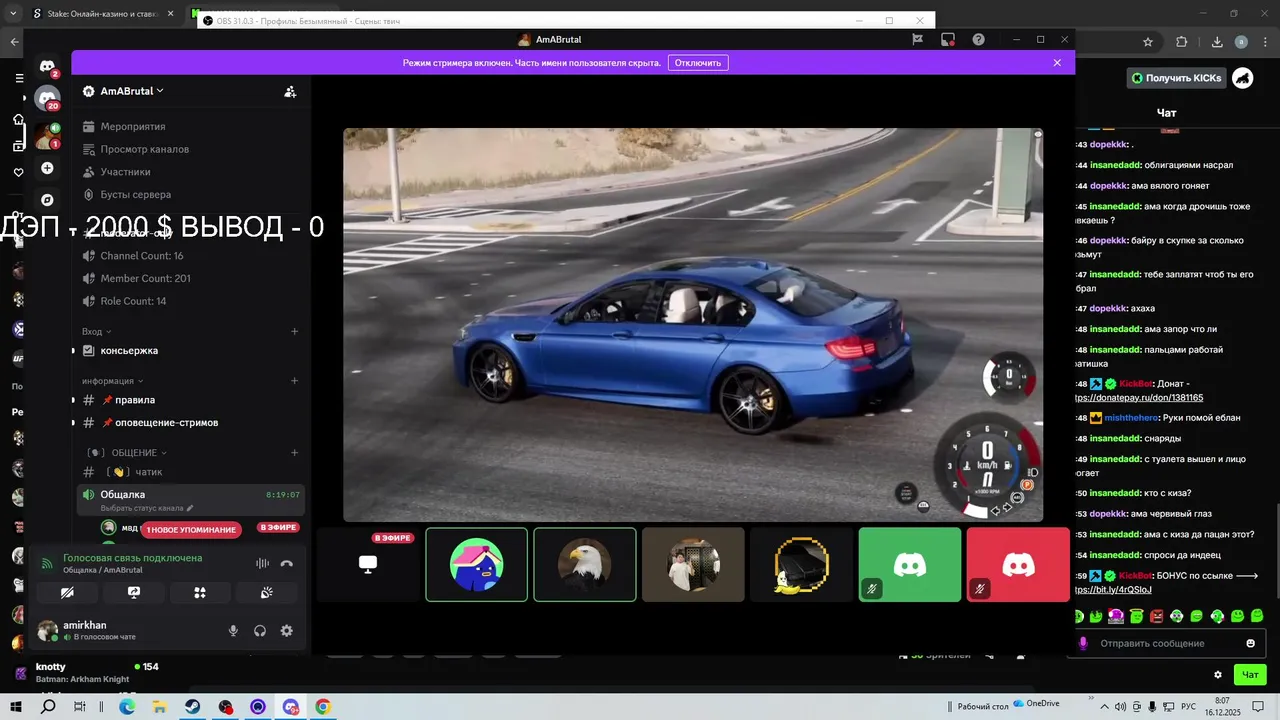
Task: Open the soundboard icon in voice panel
Action: click(x=267, y=593)
